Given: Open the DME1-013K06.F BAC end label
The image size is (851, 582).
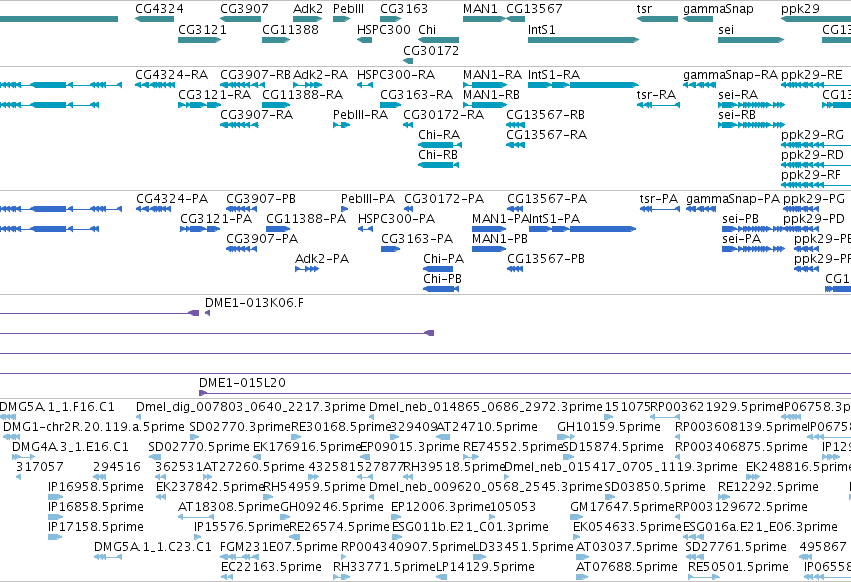Looking at the screenshot, I should [254, 303].
